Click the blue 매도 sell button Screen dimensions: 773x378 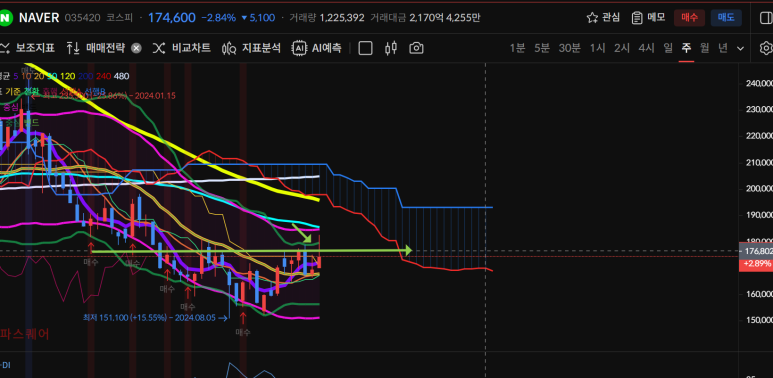point(726,18)
